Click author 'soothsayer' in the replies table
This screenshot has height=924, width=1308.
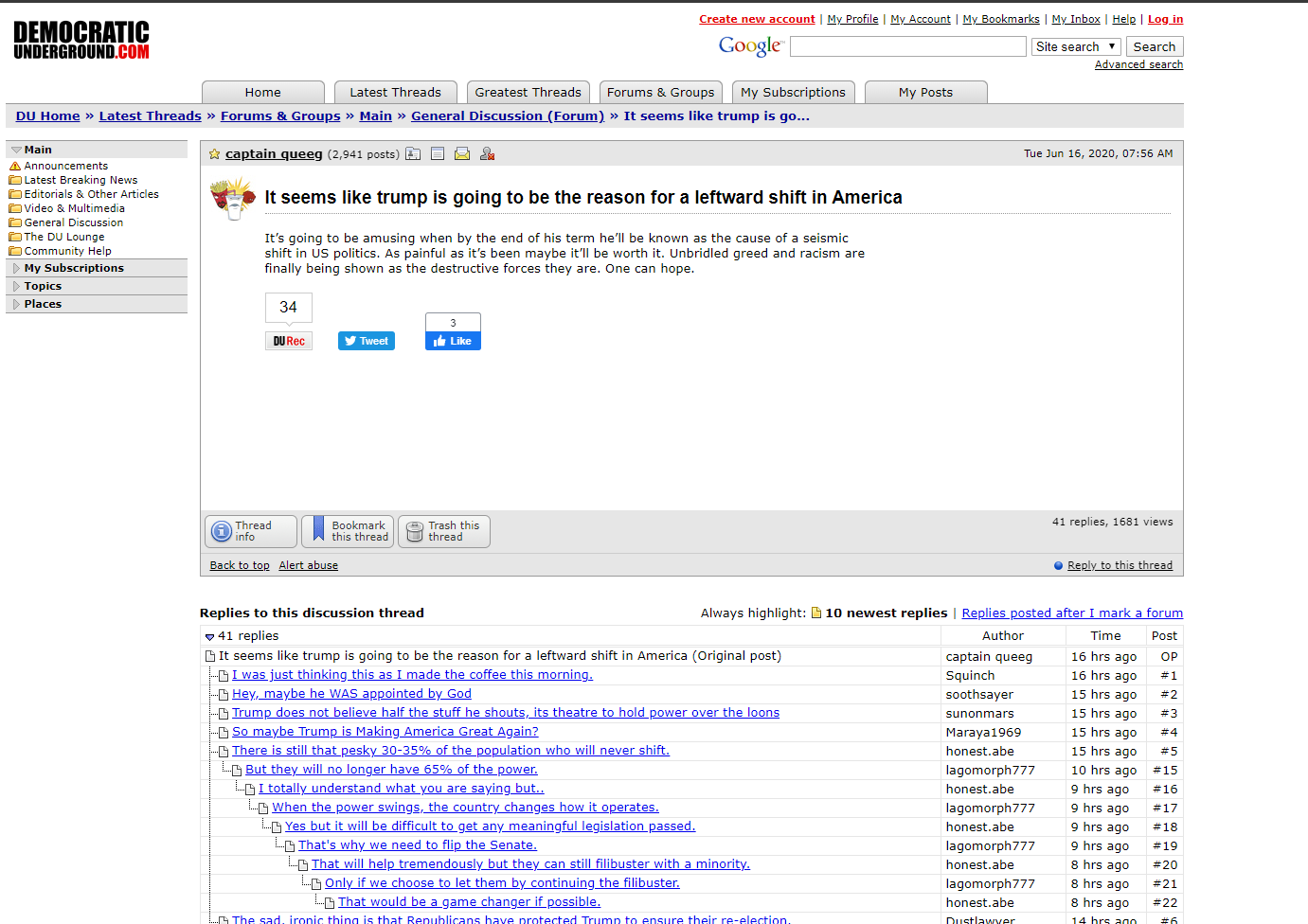979,695
